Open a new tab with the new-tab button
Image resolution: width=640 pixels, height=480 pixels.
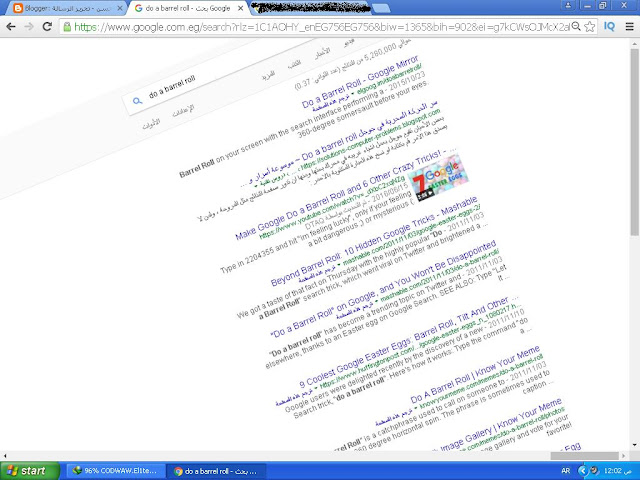pos(381,8)
